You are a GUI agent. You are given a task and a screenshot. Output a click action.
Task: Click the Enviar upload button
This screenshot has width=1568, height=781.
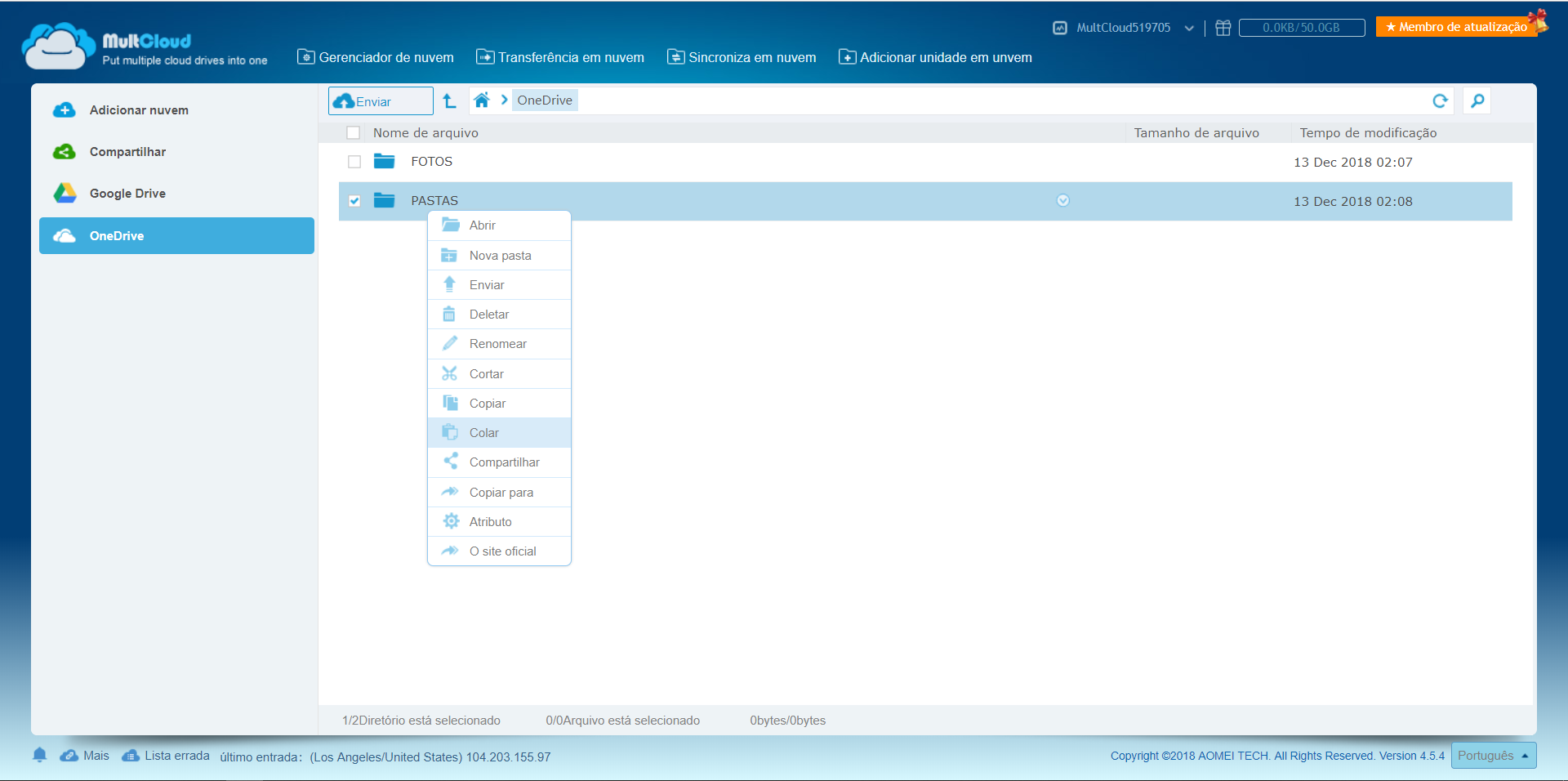coord(381,101)
